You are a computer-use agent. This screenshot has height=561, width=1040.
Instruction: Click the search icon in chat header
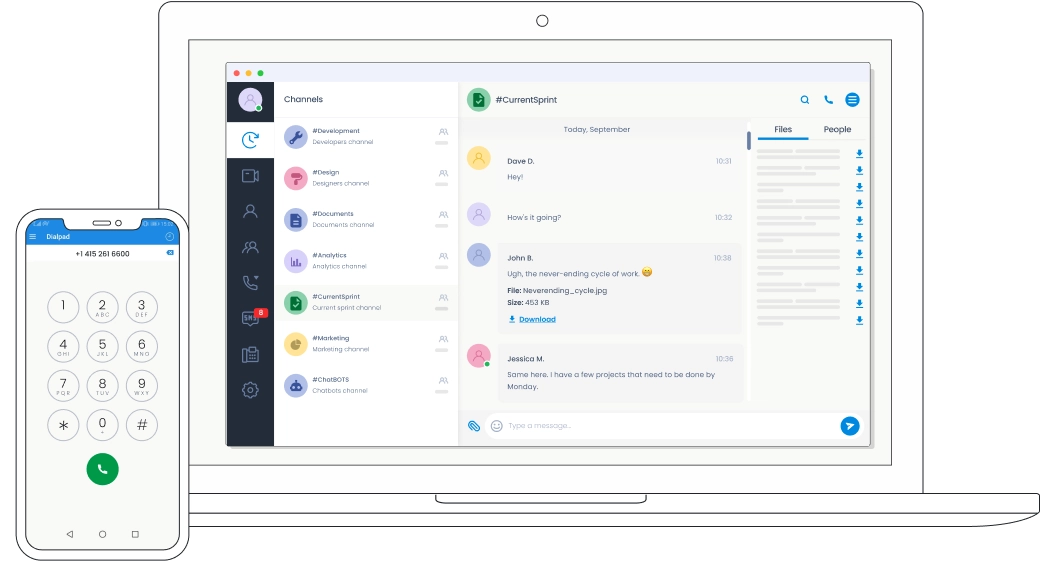(x=805, y=100)
